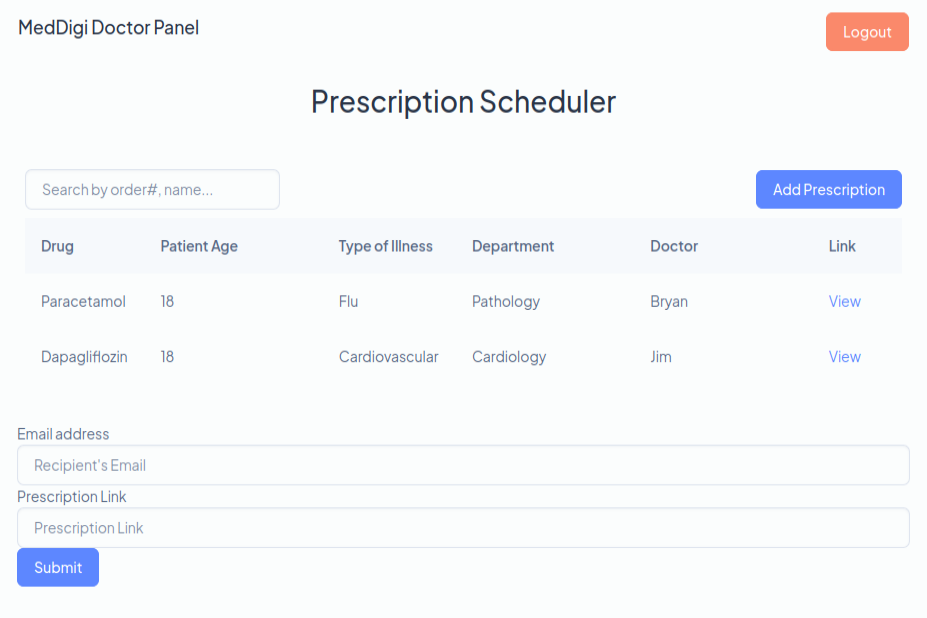Click the Link column header
Viewport: 927px width, 618px height.
coord(842,246)
